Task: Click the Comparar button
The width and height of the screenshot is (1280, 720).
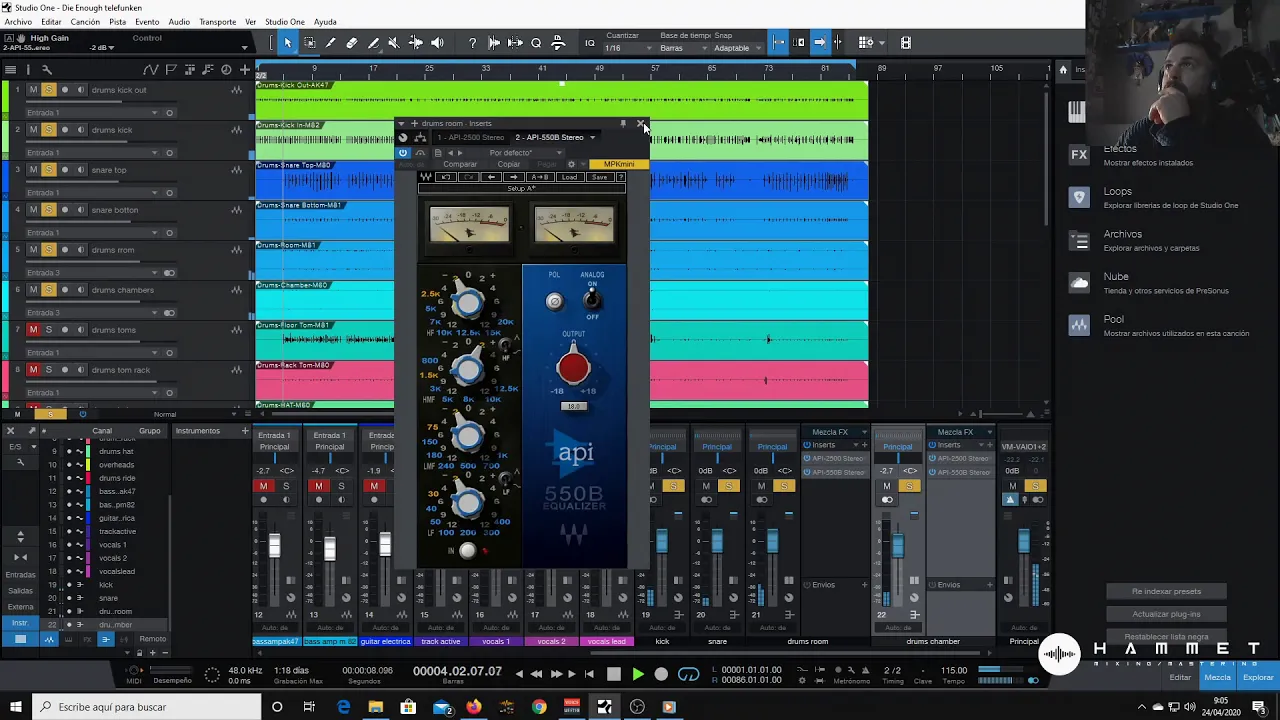Action: [460, 164]
